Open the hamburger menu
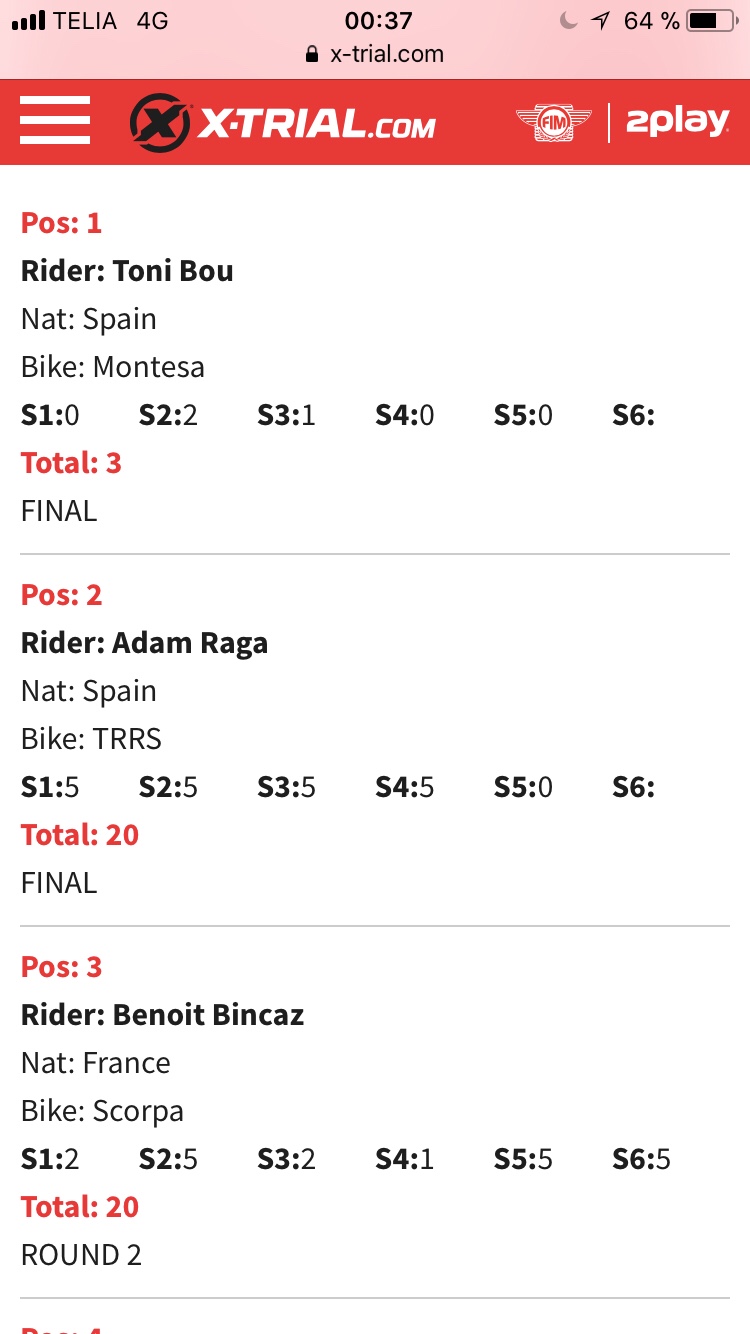The width and height of the screenshot is (750, 1334). click(55, 122)
